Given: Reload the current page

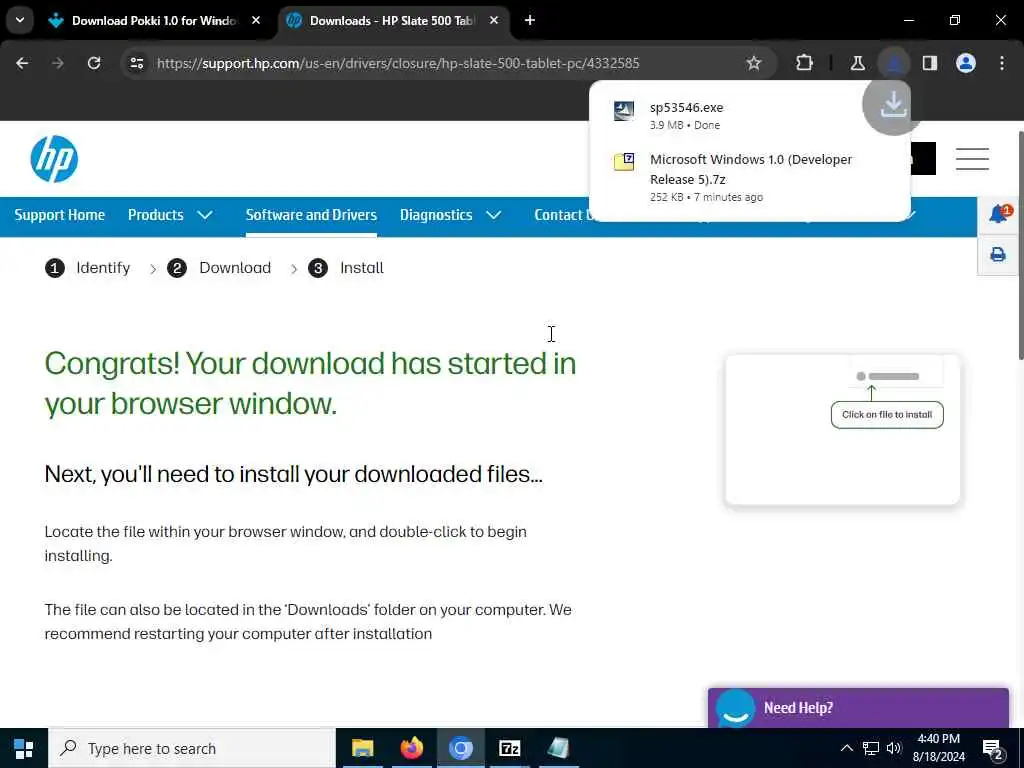Looking at the screenshot, I should pos(94,63).
